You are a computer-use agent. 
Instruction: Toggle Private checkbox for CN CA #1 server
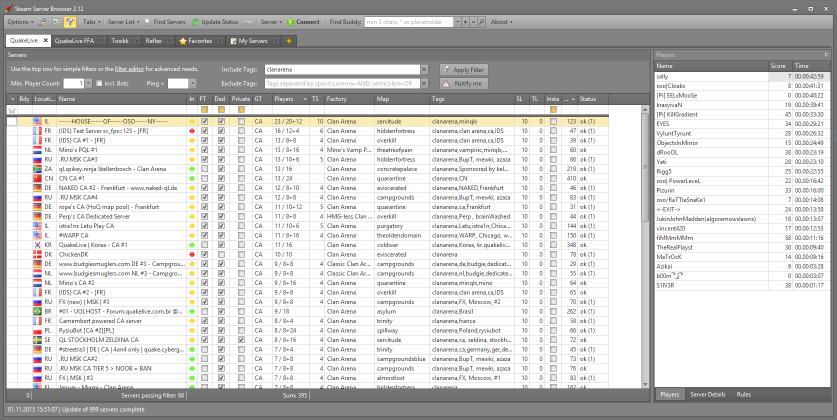tap(241, 178)
